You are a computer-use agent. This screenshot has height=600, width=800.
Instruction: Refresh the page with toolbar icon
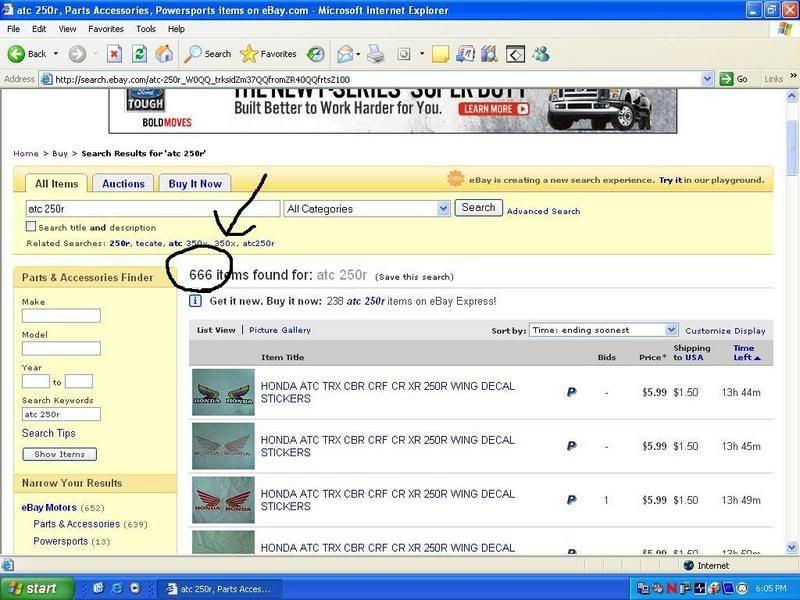click(139, 54)
